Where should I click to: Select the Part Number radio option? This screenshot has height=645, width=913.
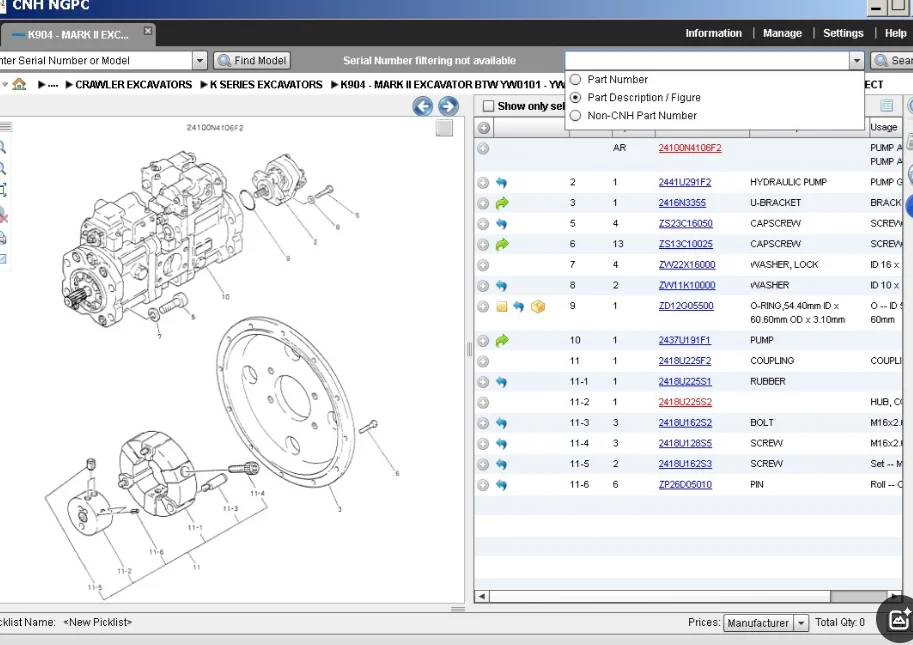coord(575,80)
